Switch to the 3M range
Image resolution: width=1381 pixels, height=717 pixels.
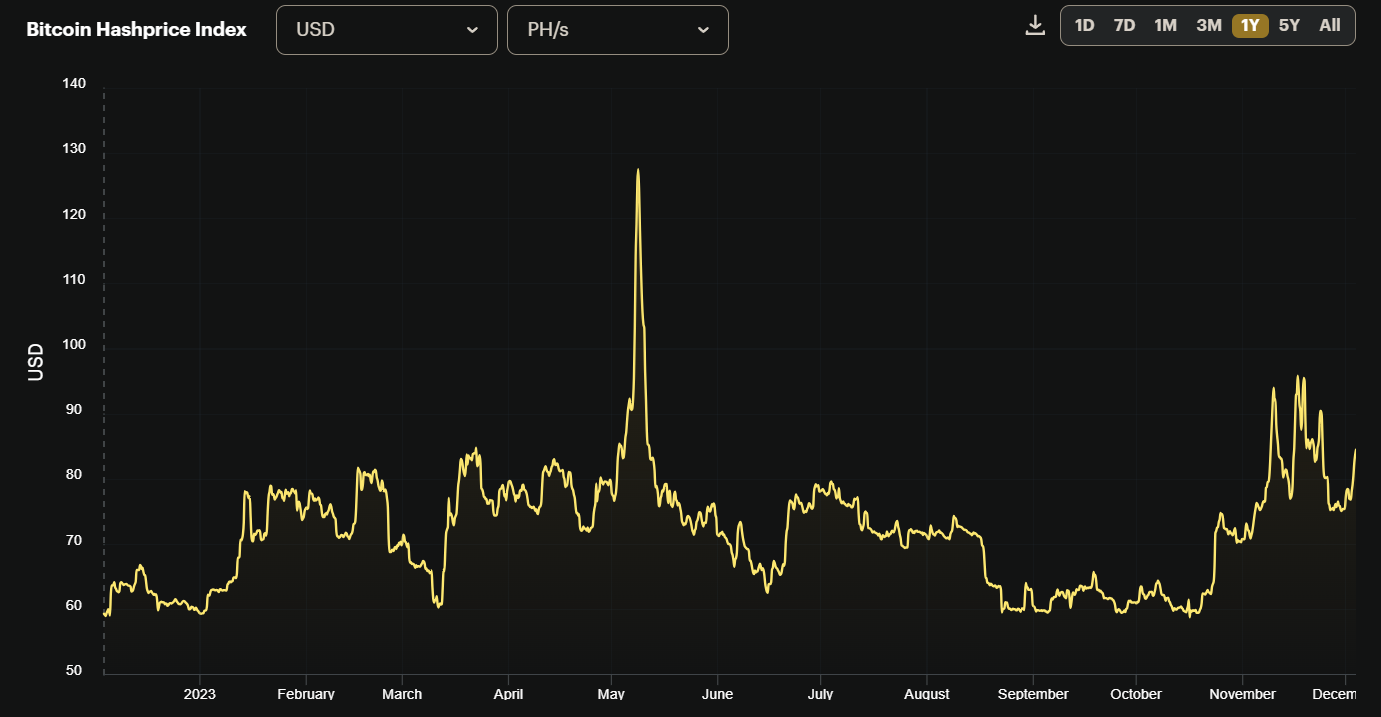point(1209,26)
